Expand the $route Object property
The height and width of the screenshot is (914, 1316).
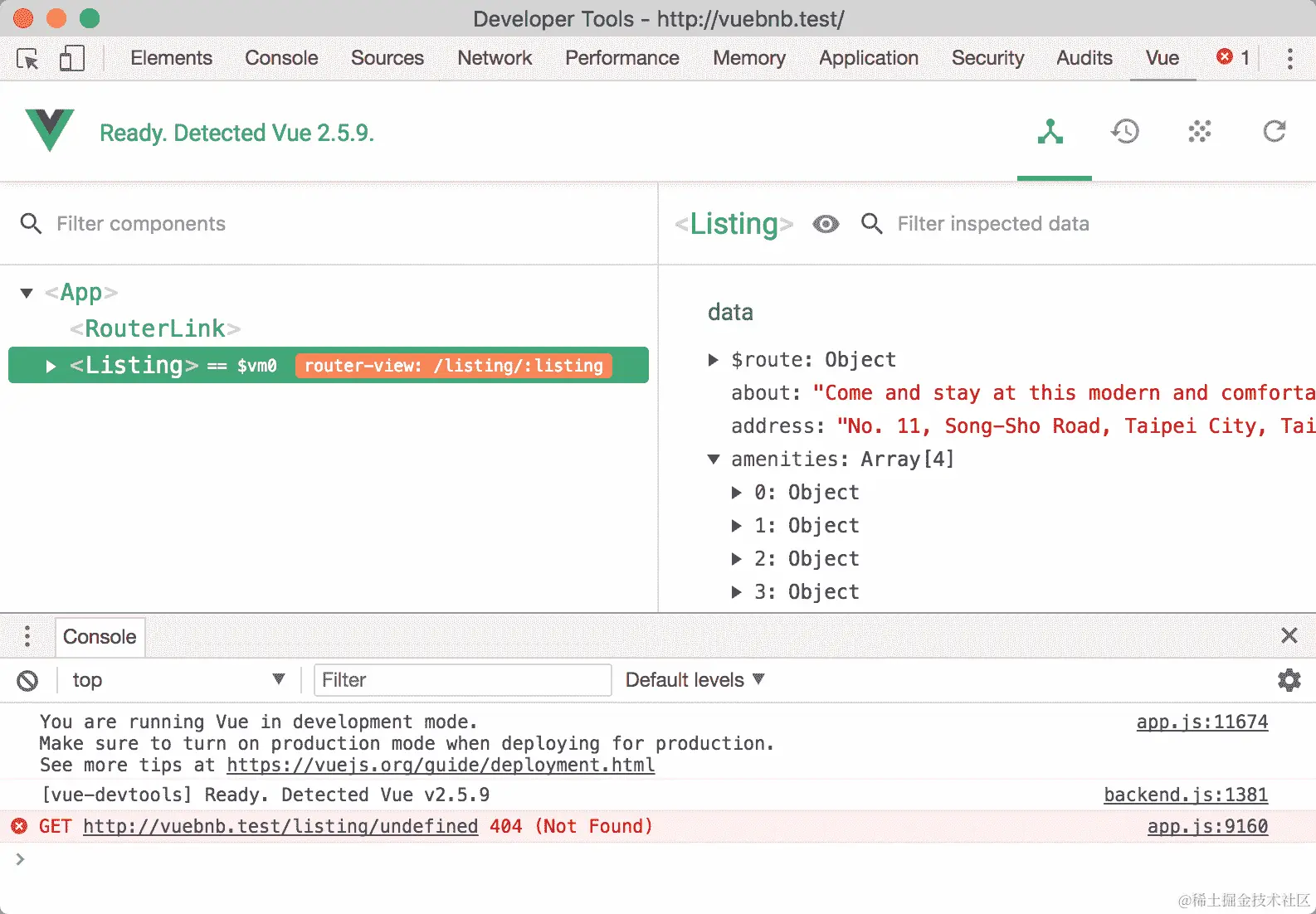click(713, 359)
